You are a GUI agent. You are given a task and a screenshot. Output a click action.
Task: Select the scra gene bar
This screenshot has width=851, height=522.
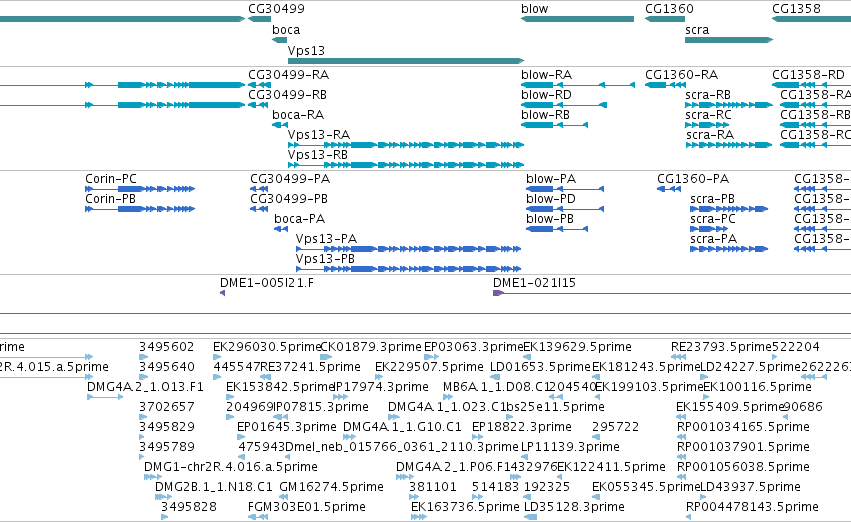[x=729, y=40]
